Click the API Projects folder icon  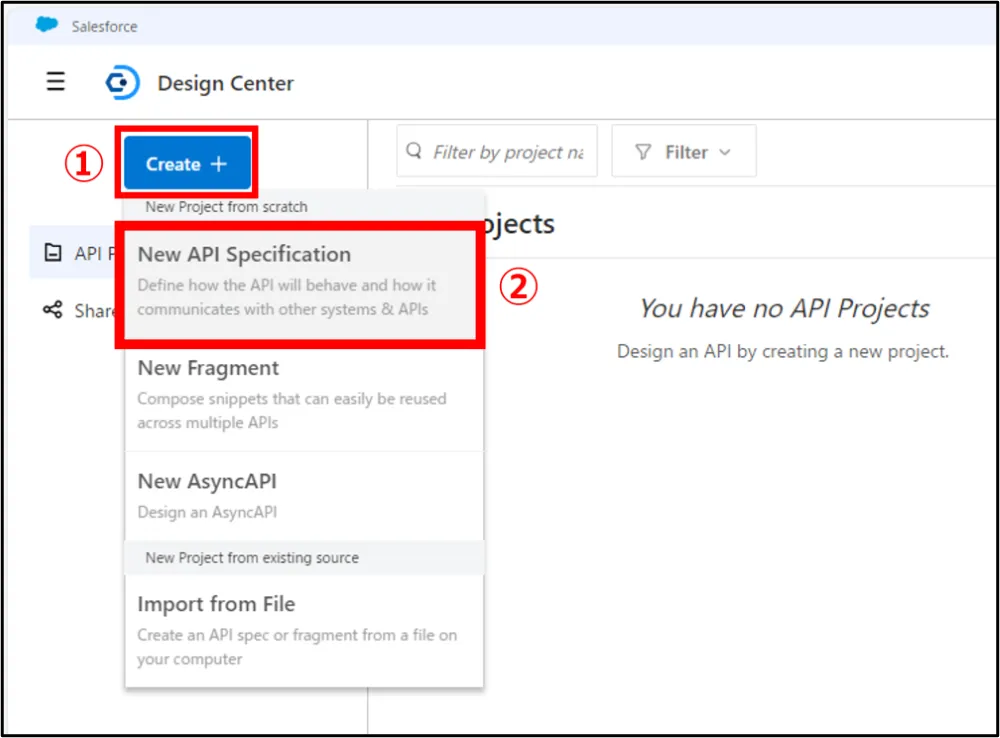pos(53,253)
